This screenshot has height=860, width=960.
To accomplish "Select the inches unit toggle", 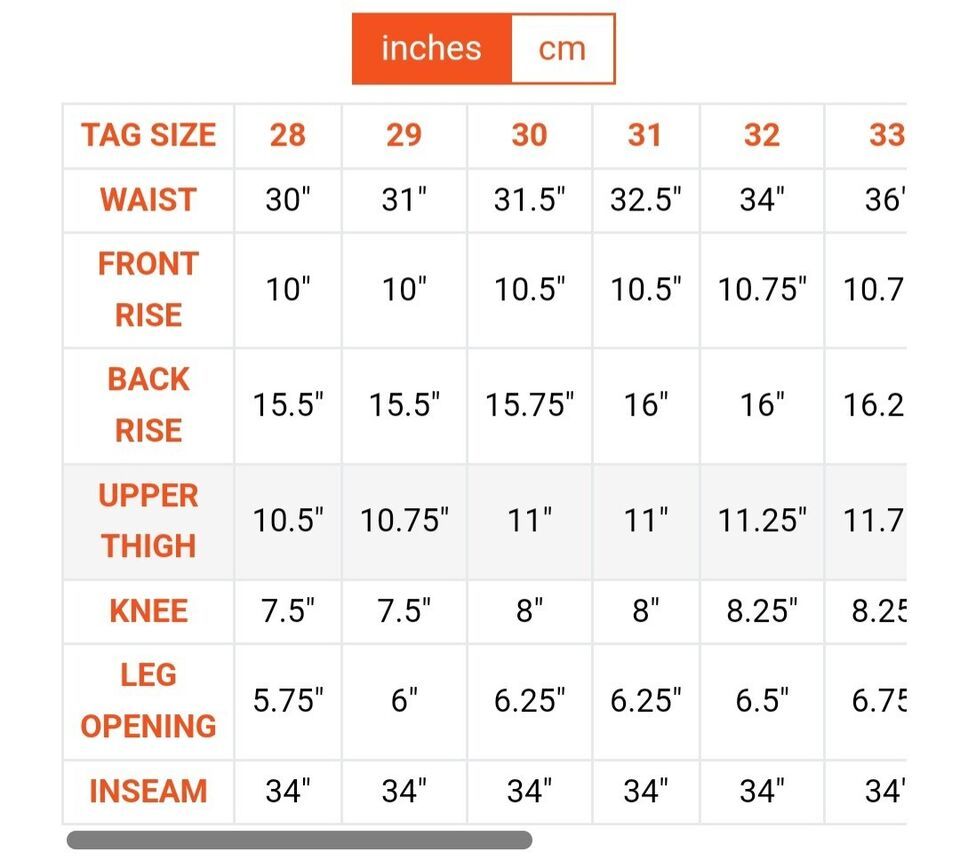I will [432, 49].
